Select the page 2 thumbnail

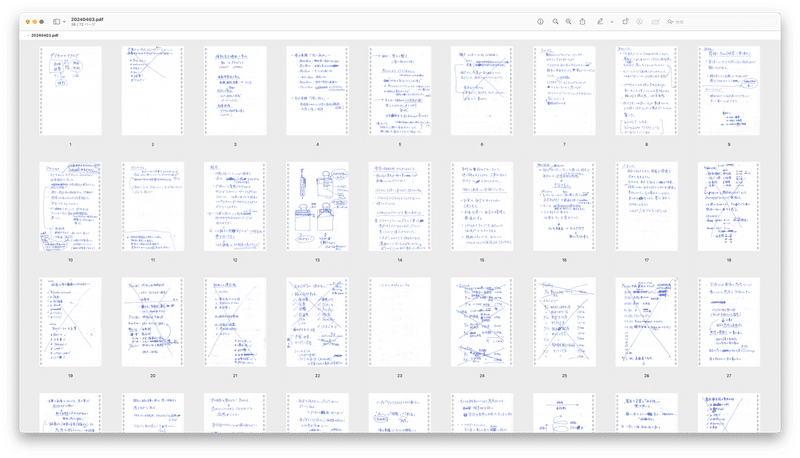(x=153, y=91)
